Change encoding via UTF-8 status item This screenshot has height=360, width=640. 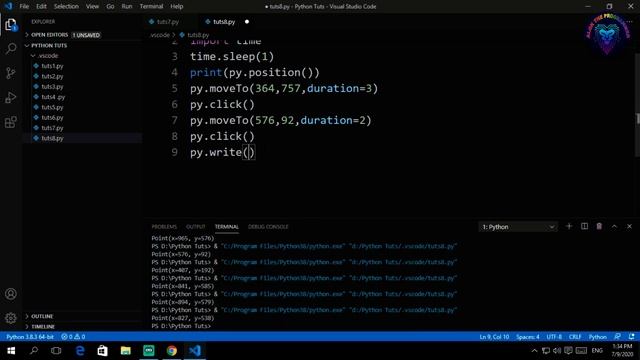(554, 337)
